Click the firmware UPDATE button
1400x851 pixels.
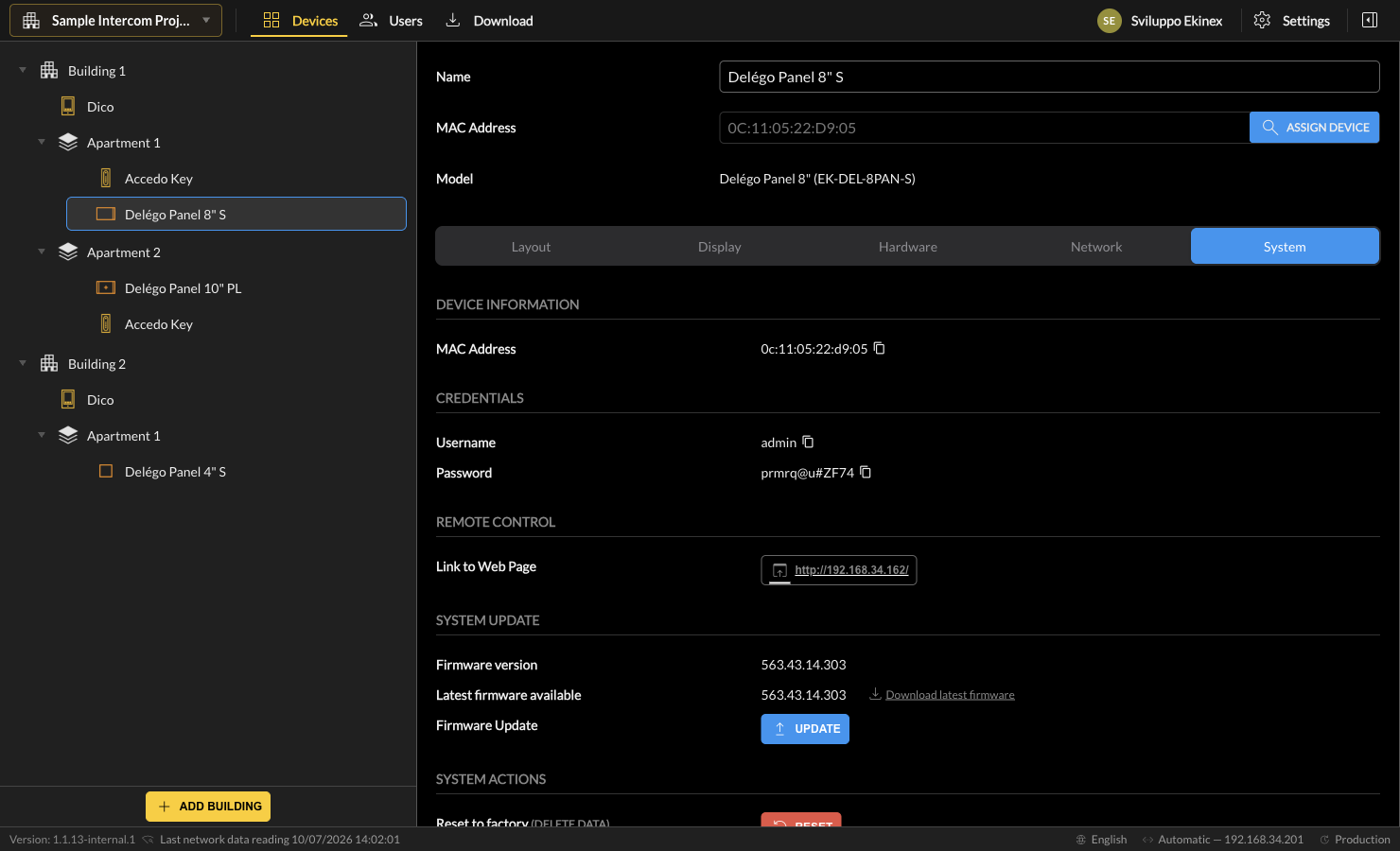[x=805, y=729]
